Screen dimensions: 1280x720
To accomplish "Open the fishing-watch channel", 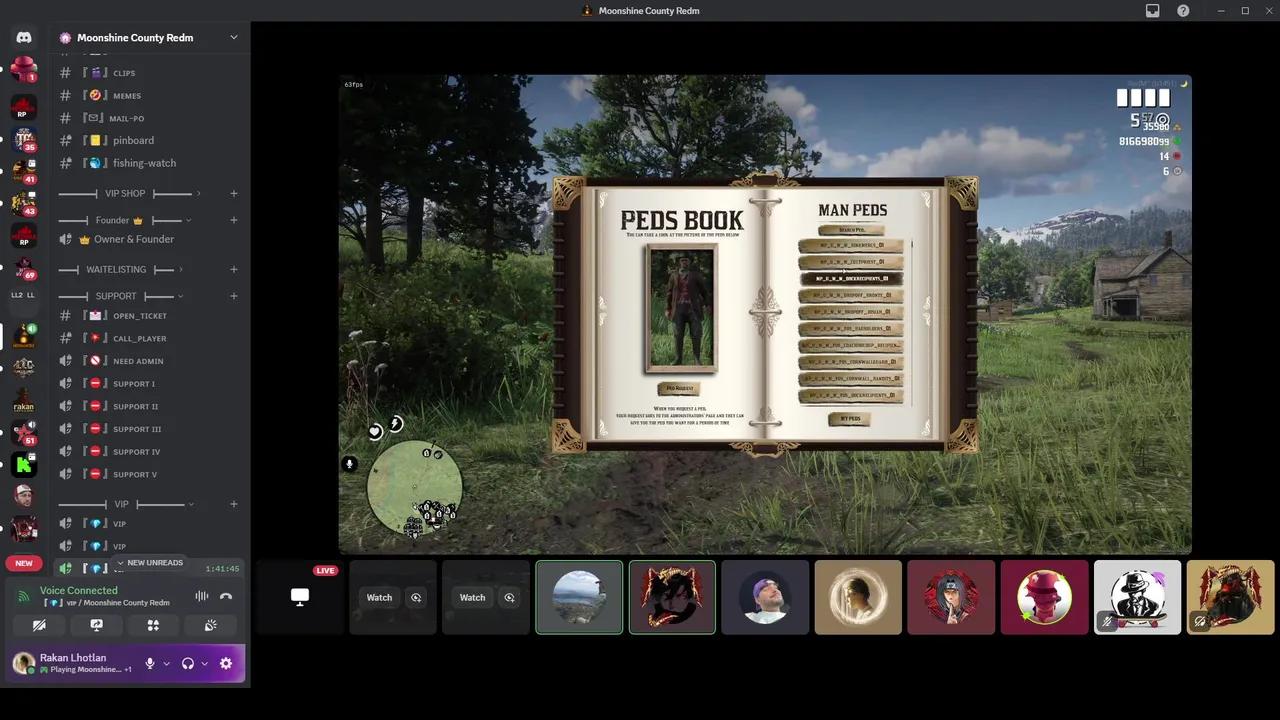I will (150, 163).
